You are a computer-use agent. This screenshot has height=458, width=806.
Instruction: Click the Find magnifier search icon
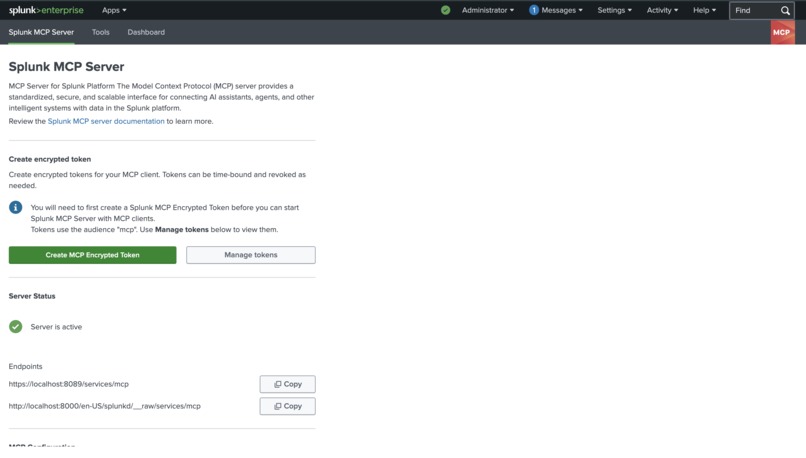[785, 10]
